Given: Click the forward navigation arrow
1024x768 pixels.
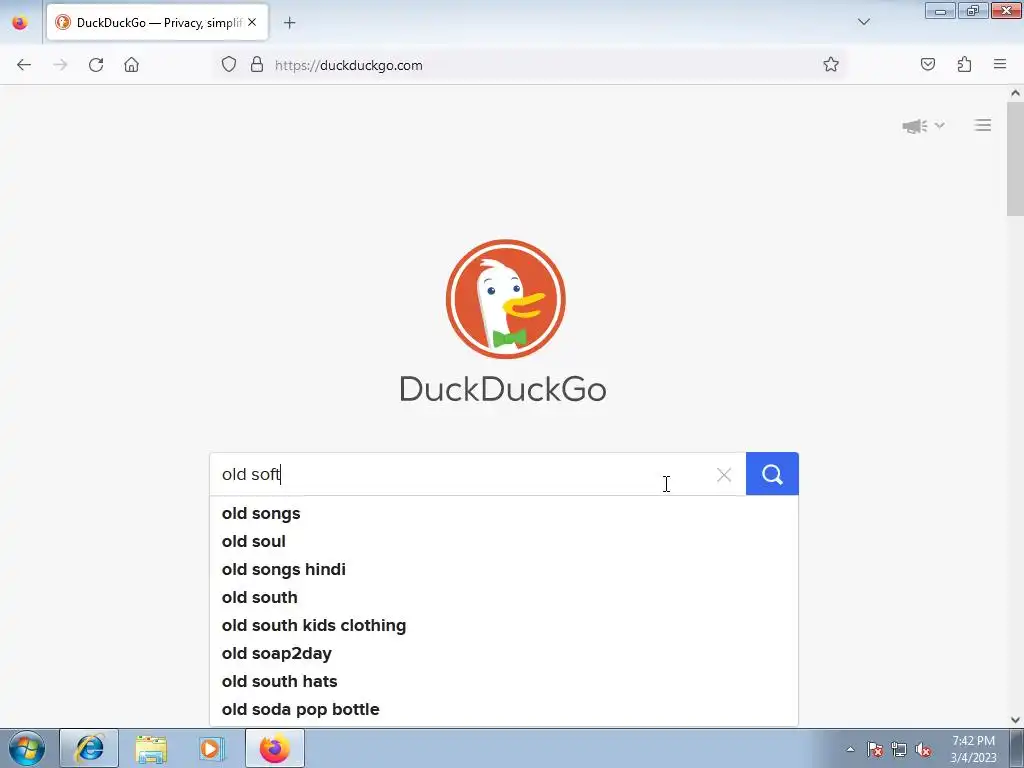Looking at the screenshot, I should (60, 65).
